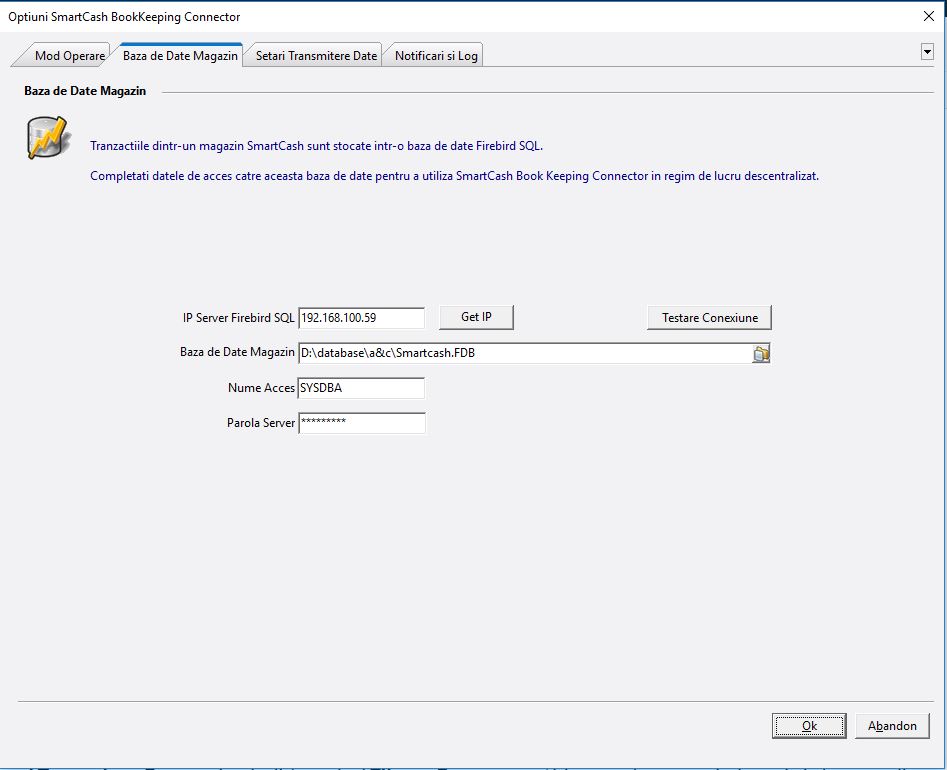
Task: Click the 'IP Server Firebird SQL' label
Action: [239, 318]
